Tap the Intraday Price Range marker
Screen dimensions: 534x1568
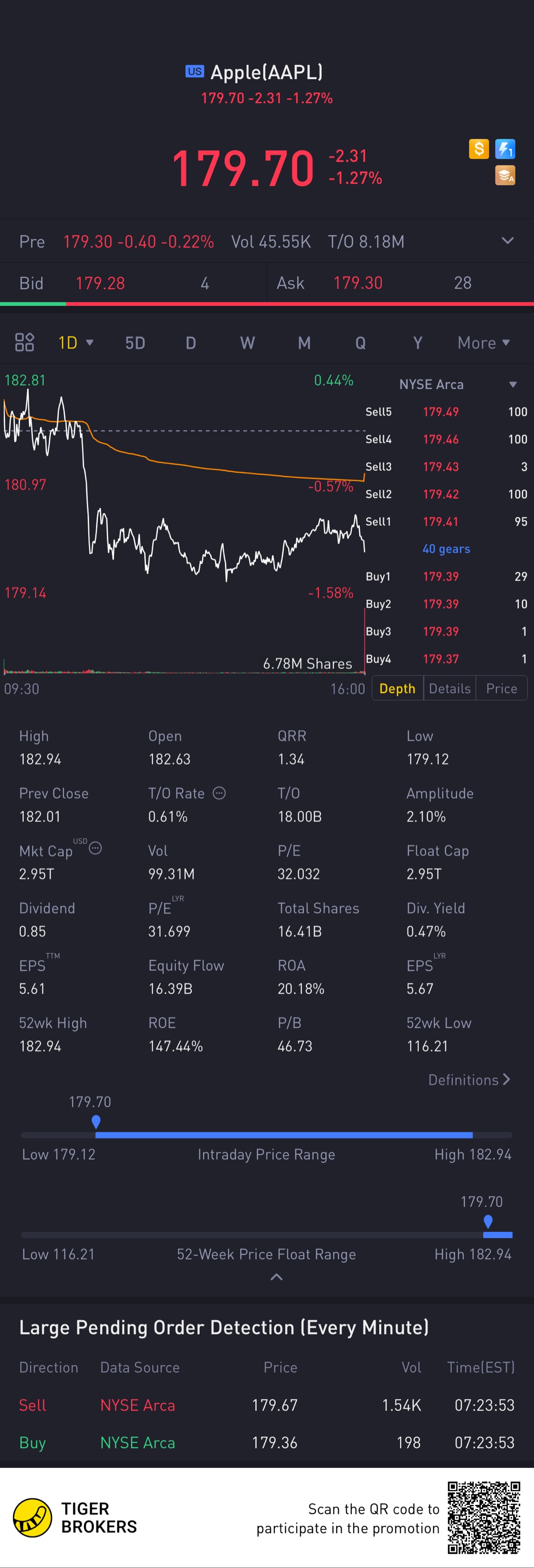coord(95,1121)
